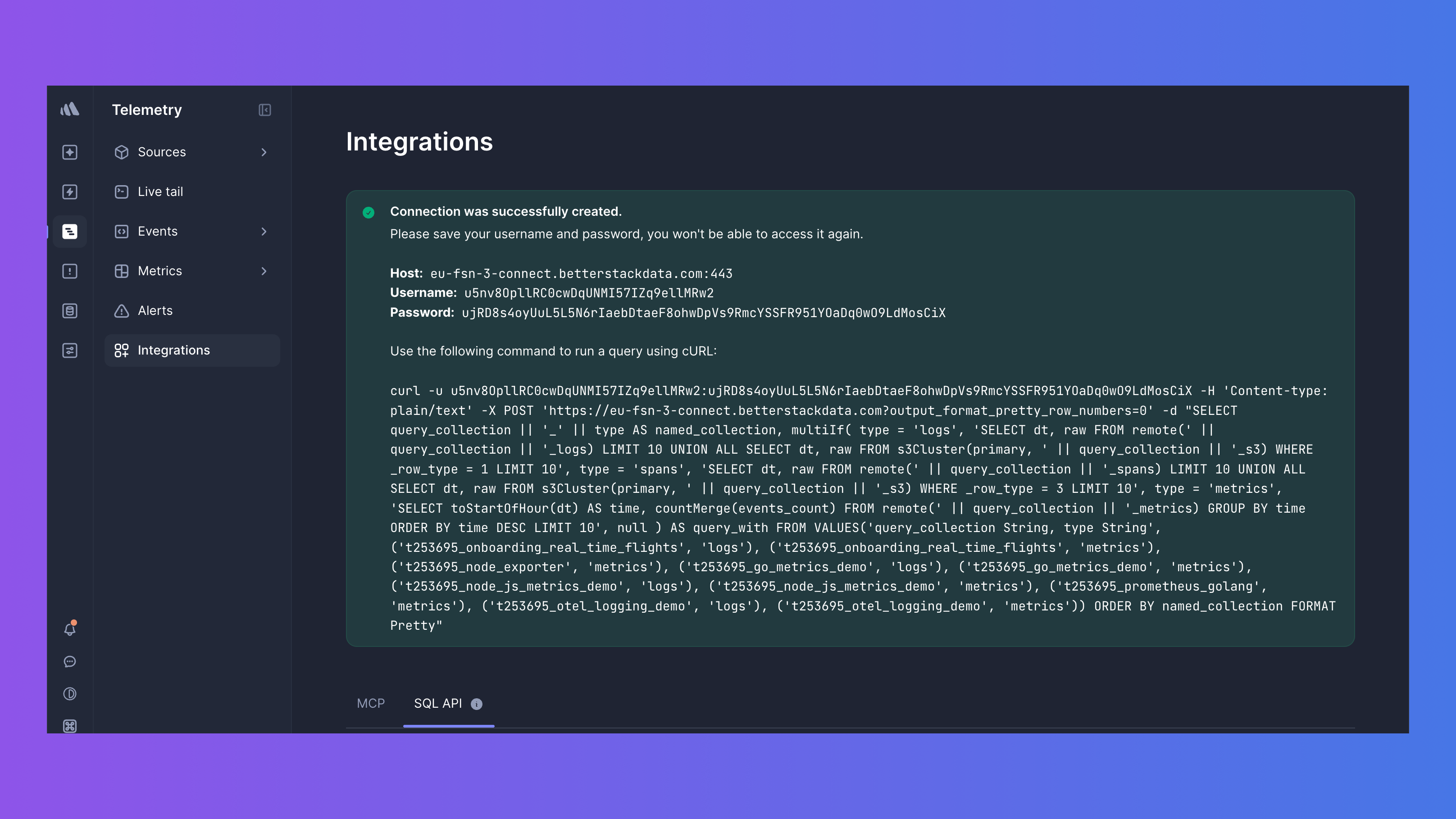This screenshot has height=819, width=1456.
Task: Click the Integrations squares-plus icon
Action: [122, 350]
